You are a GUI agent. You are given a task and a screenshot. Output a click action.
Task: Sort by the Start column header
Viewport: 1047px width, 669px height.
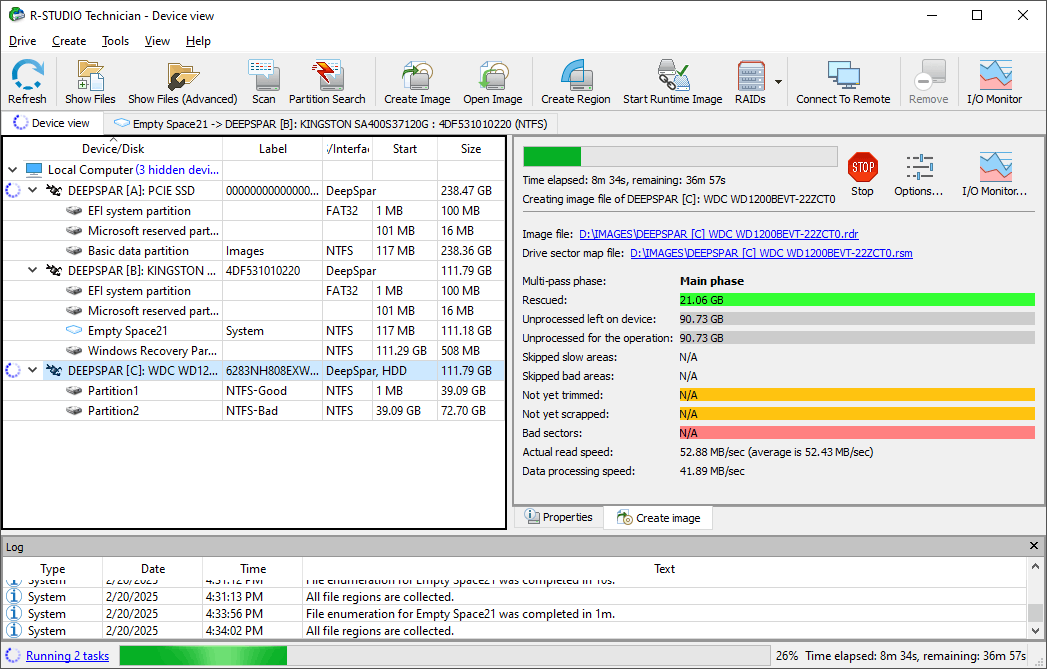405,149
